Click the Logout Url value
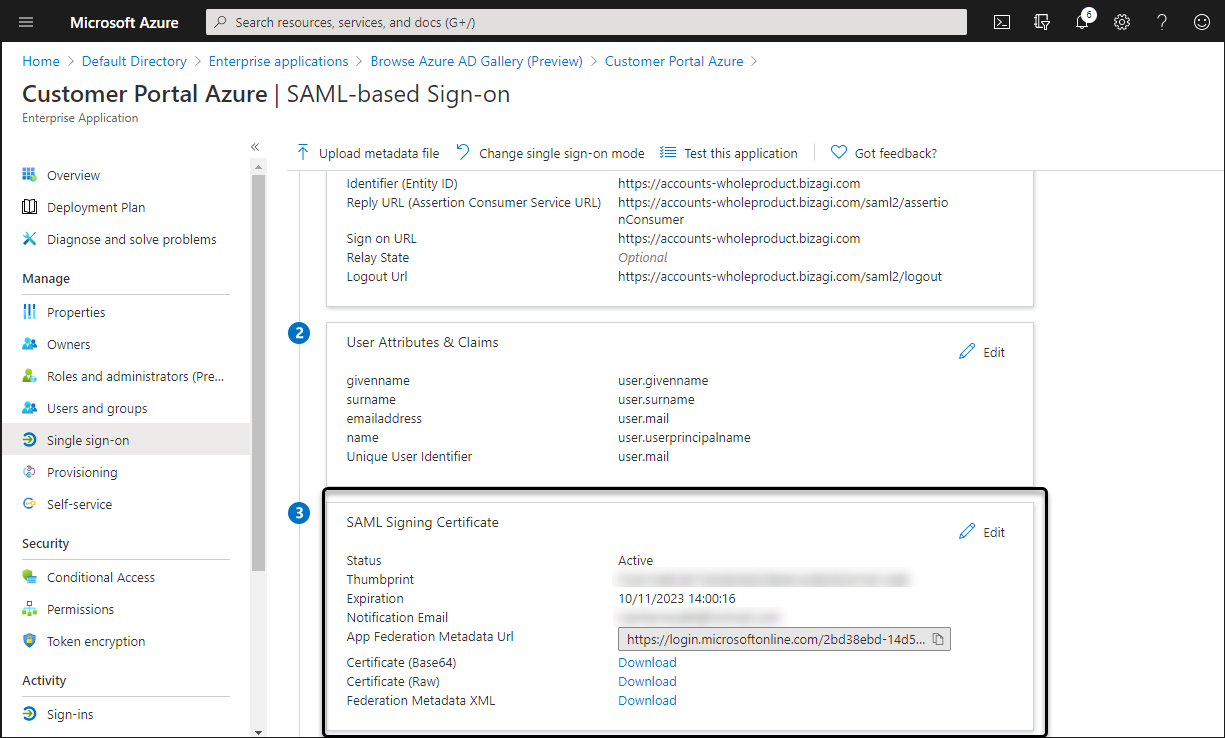 tap(780, 276)
